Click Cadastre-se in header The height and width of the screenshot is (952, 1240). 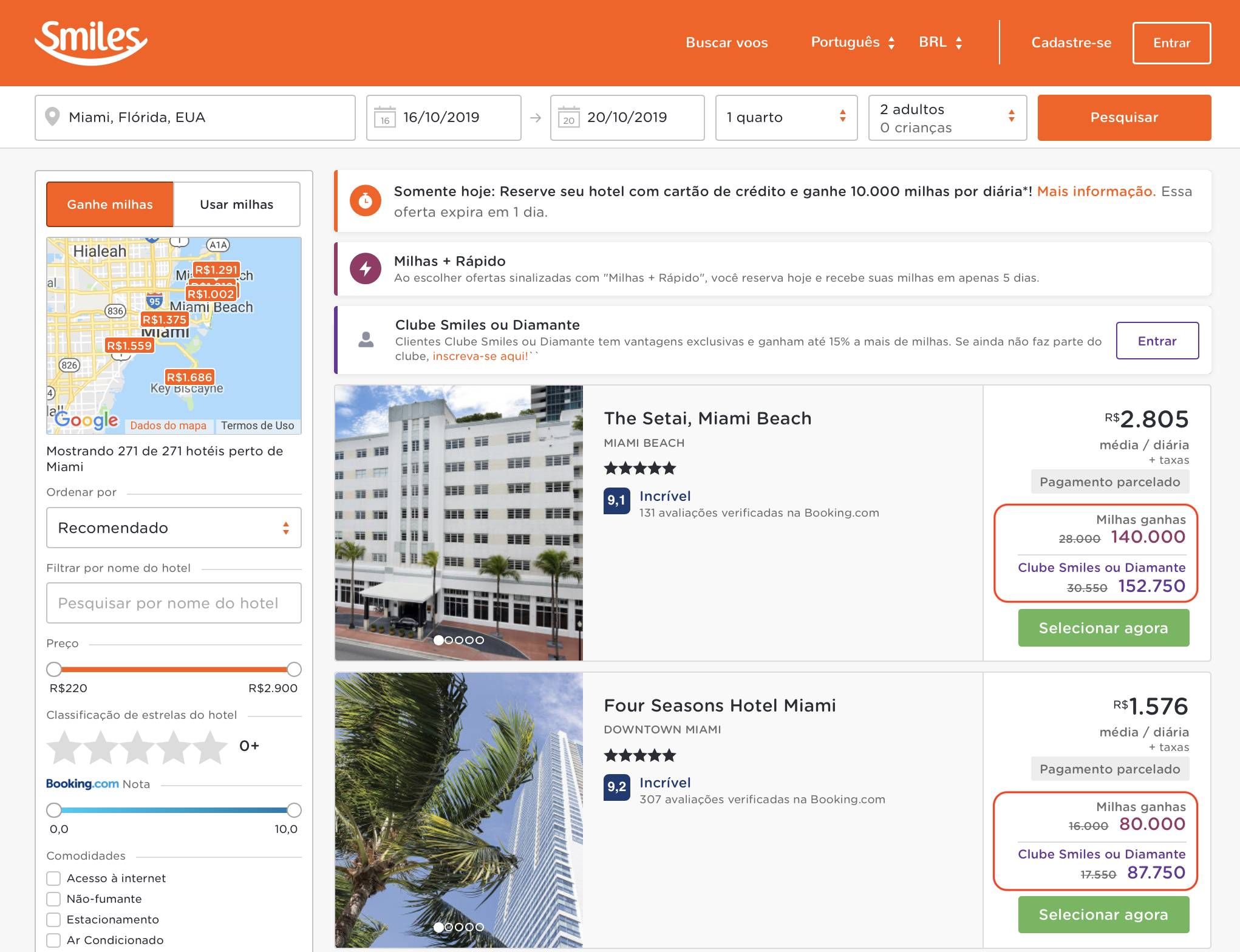(x=1071, y=42)
